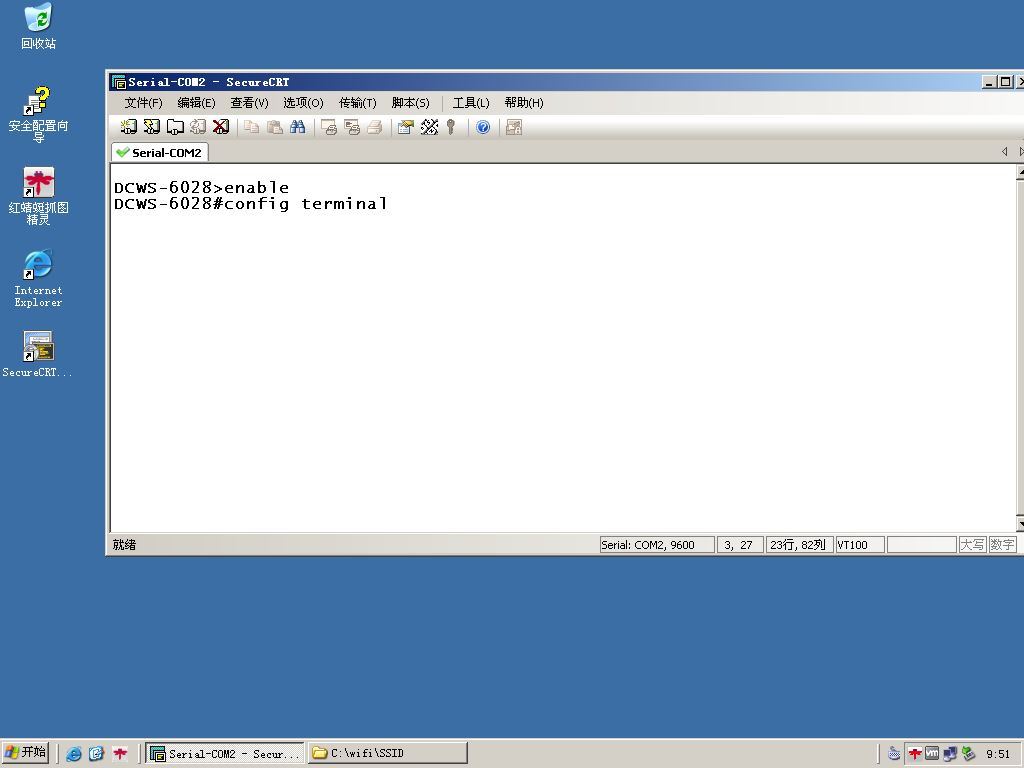Click the 就绪 status text
This screenshot has width=1024, height=768.
(124, 545)
